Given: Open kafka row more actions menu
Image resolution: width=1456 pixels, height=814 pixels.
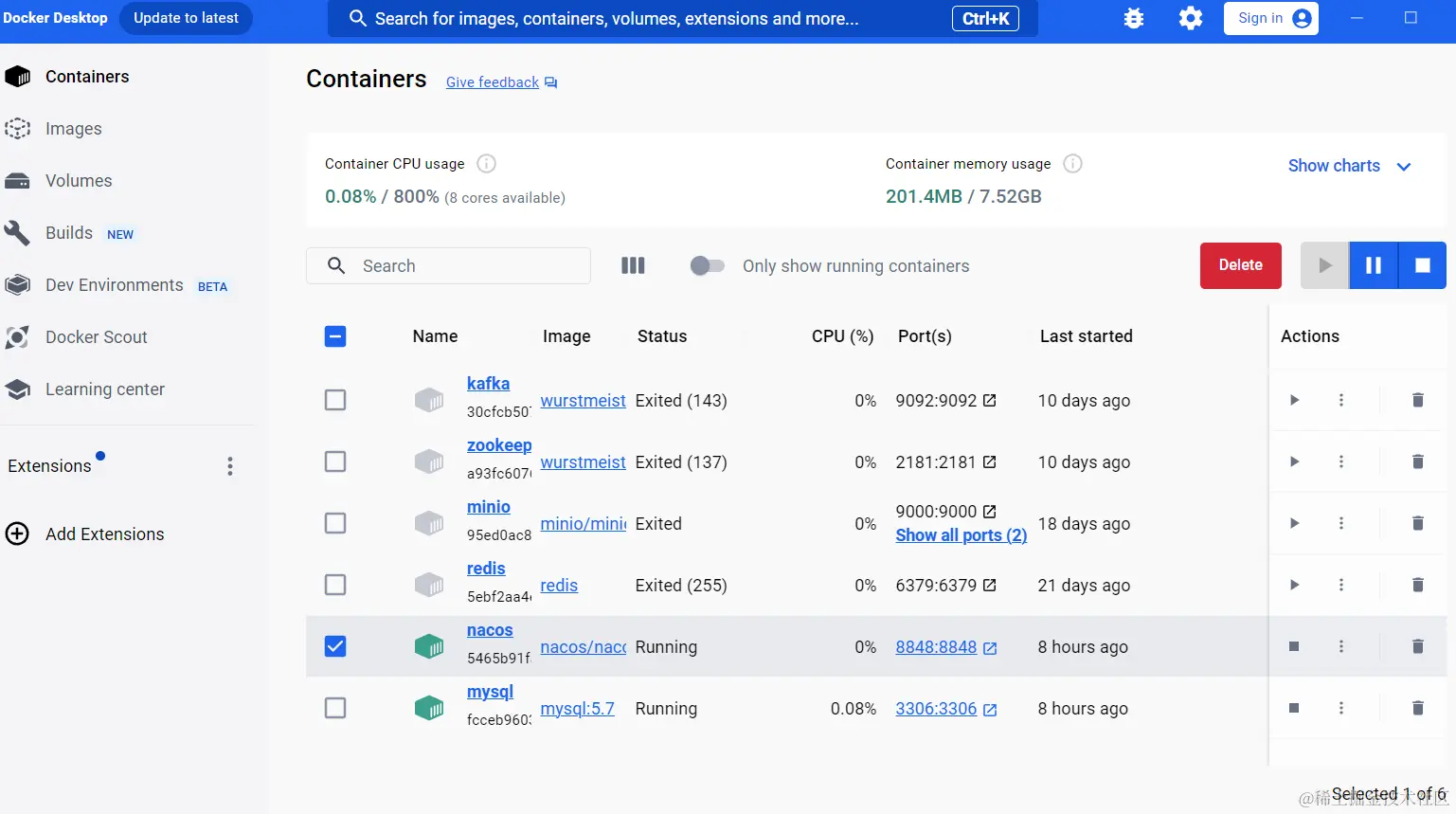Looking at the screenshot, I should coord(1341,400).
